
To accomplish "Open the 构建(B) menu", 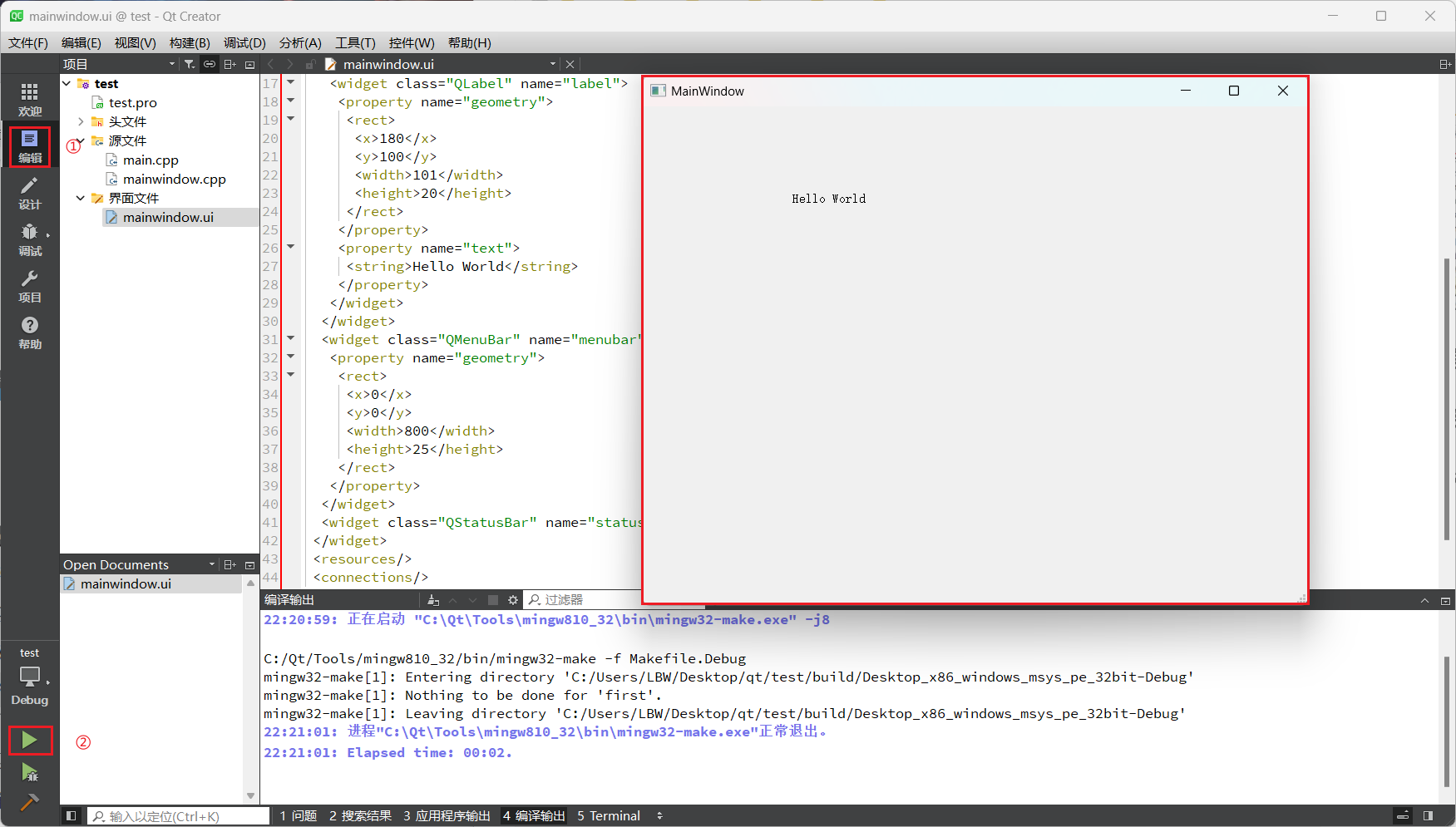I will (x=190, y=43).
